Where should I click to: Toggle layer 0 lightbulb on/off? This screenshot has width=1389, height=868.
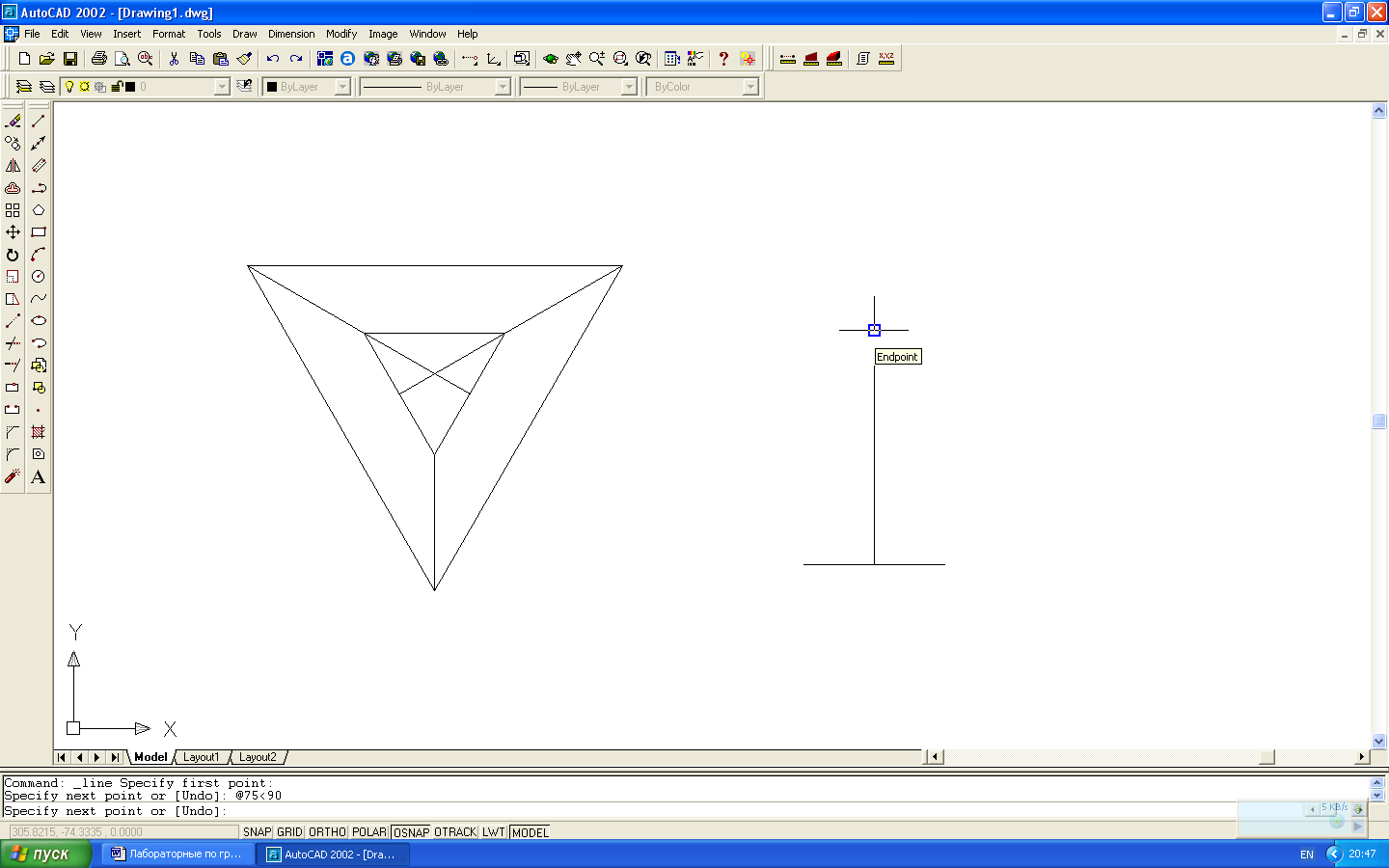pos(69,87)
